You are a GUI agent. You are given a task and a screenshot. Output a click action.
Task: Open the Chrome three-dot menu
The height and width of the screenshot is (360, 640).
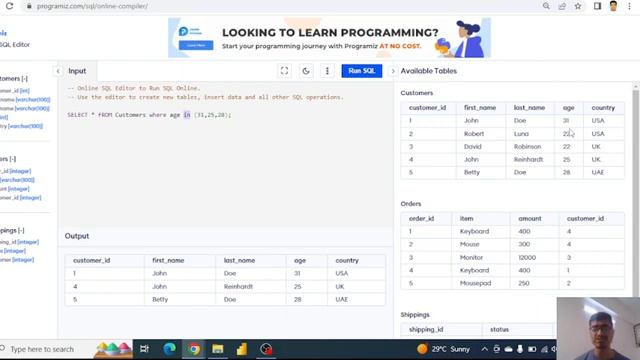tap(629, 6)
